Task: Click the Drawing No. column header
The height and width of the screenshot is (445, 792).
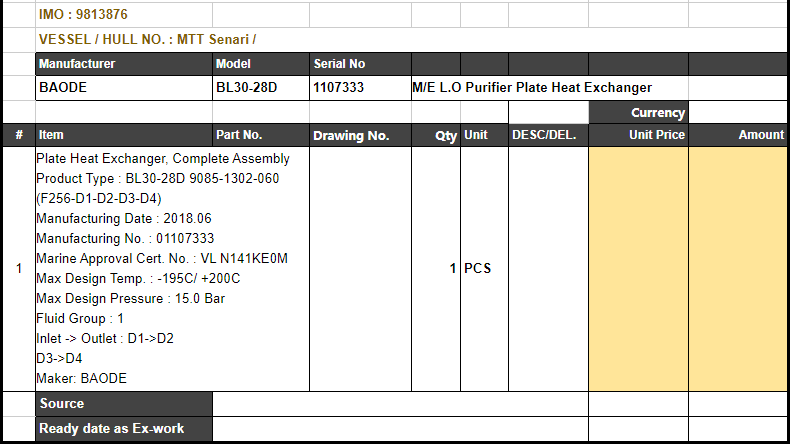Action: pos(360,135)
